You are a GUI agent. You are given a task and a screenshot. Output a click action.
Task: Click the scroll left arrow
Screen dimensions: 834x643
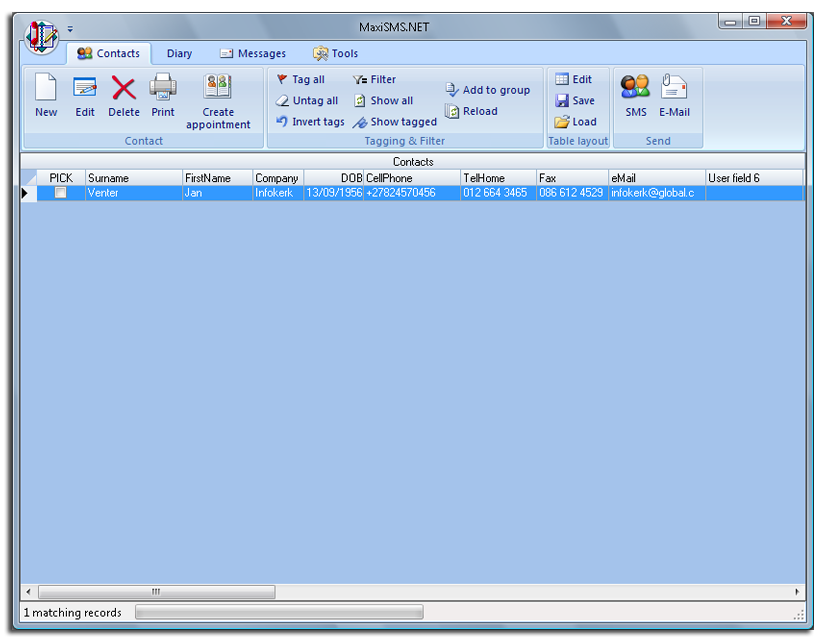tap(28, 591)
